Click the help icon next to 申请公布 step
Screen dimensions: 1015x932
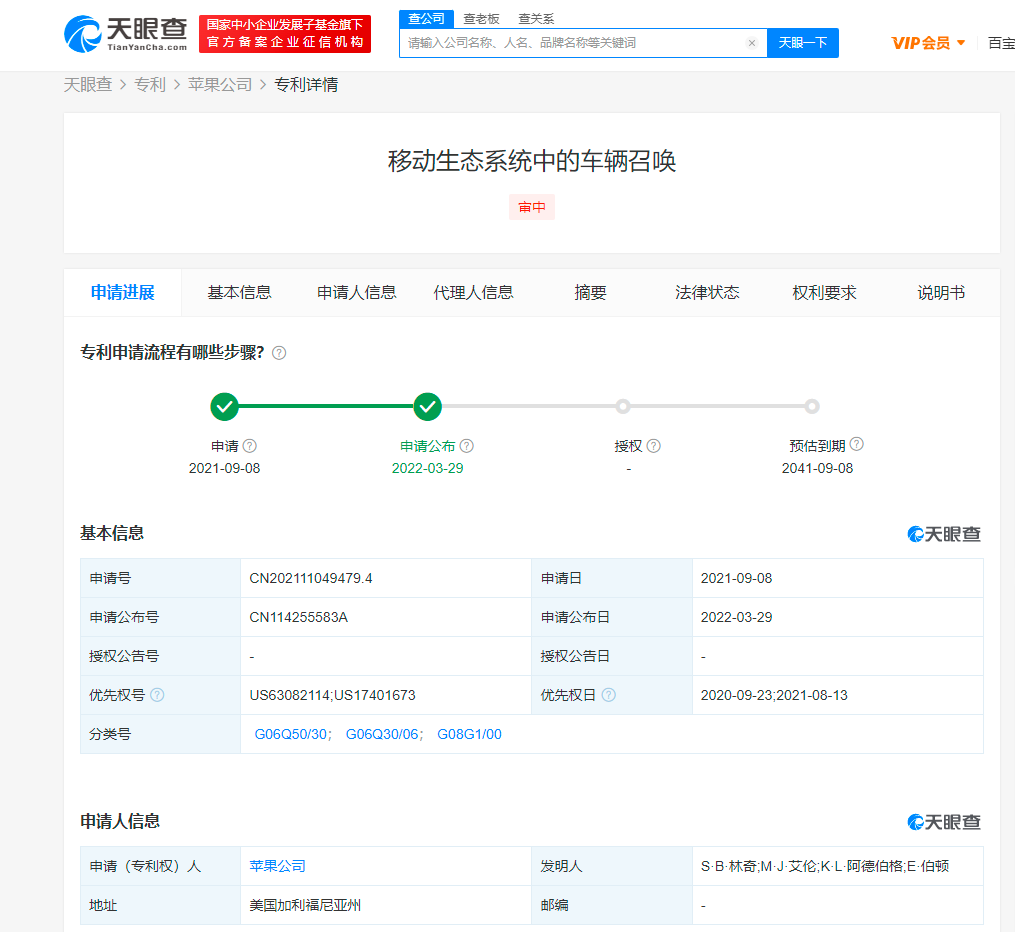tap(467, 446)
